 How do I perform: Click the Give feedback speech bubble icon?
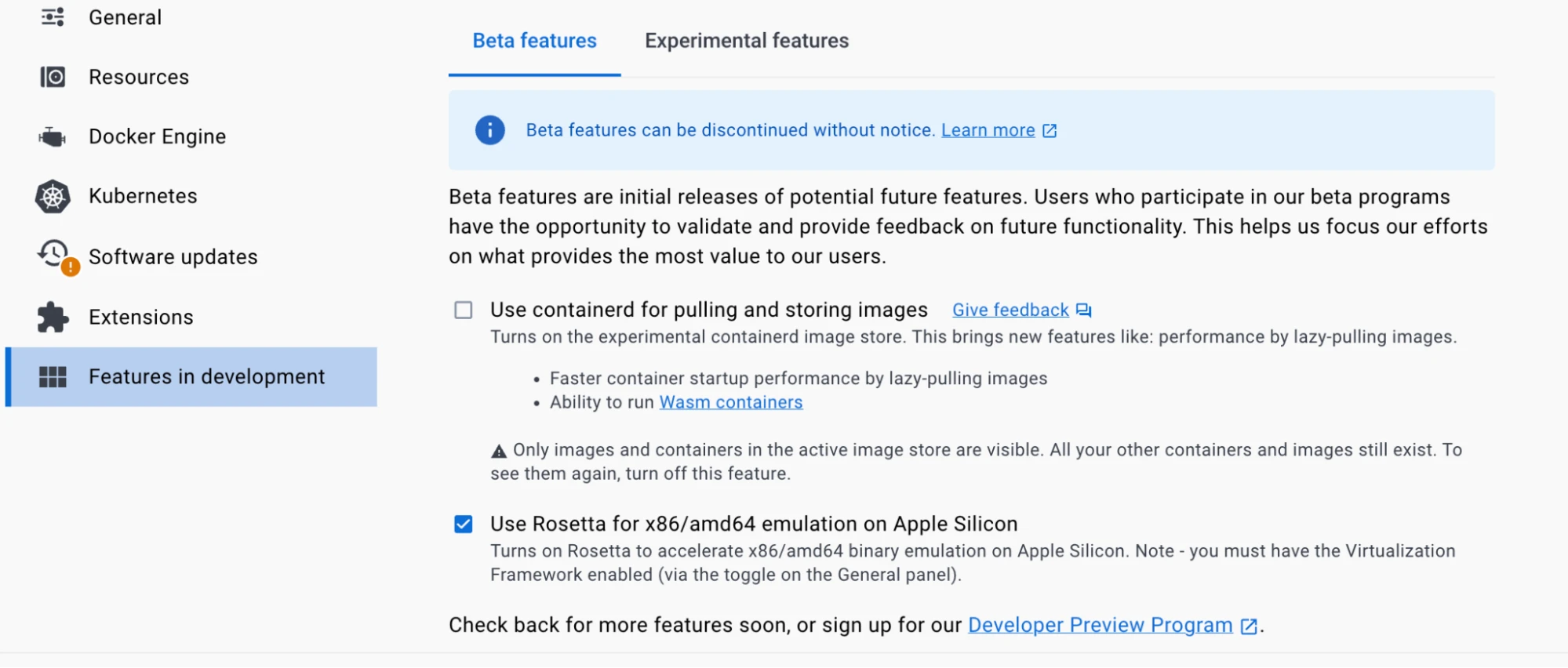pyautogui.click(x=1083, y=310)
